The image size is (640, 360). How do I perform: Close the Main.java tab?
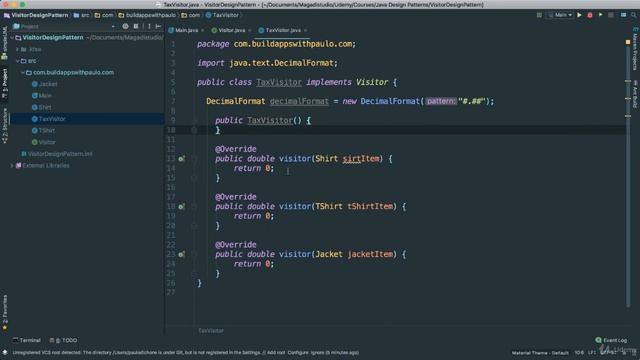[x=203, y=30]
